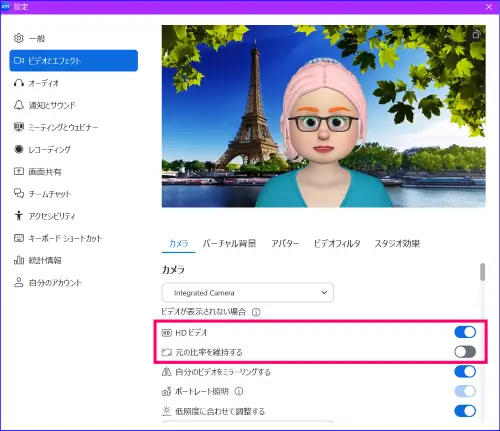
Task: Click the レコーディング record icon
Action: pos(19,149)
